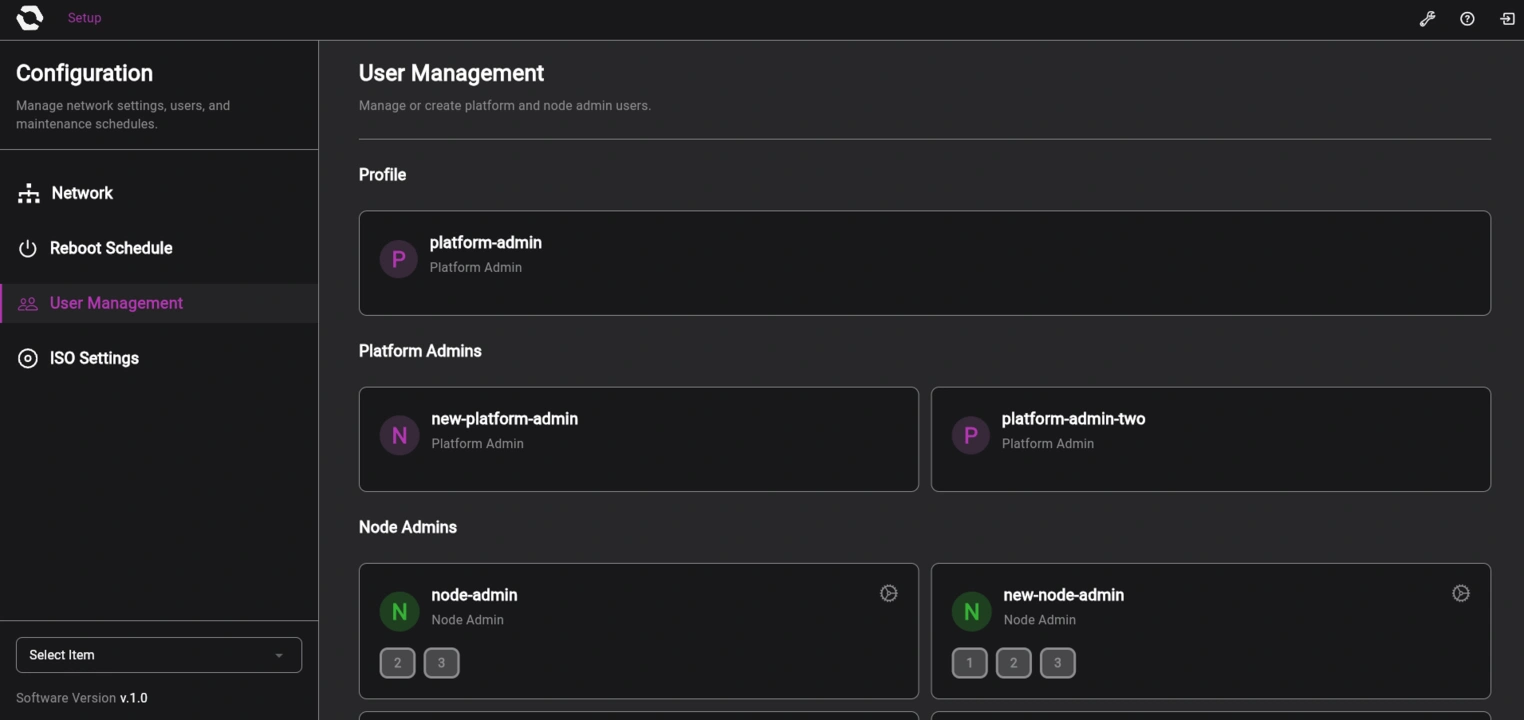
Task: Select the new-platform-admin card
Action: (x=639, y=439)
